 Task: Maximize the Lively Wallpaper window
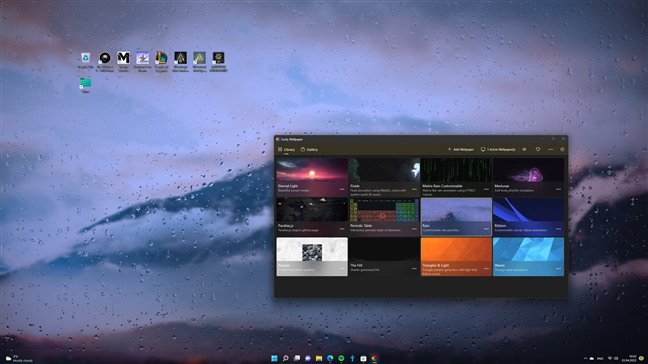553,139
